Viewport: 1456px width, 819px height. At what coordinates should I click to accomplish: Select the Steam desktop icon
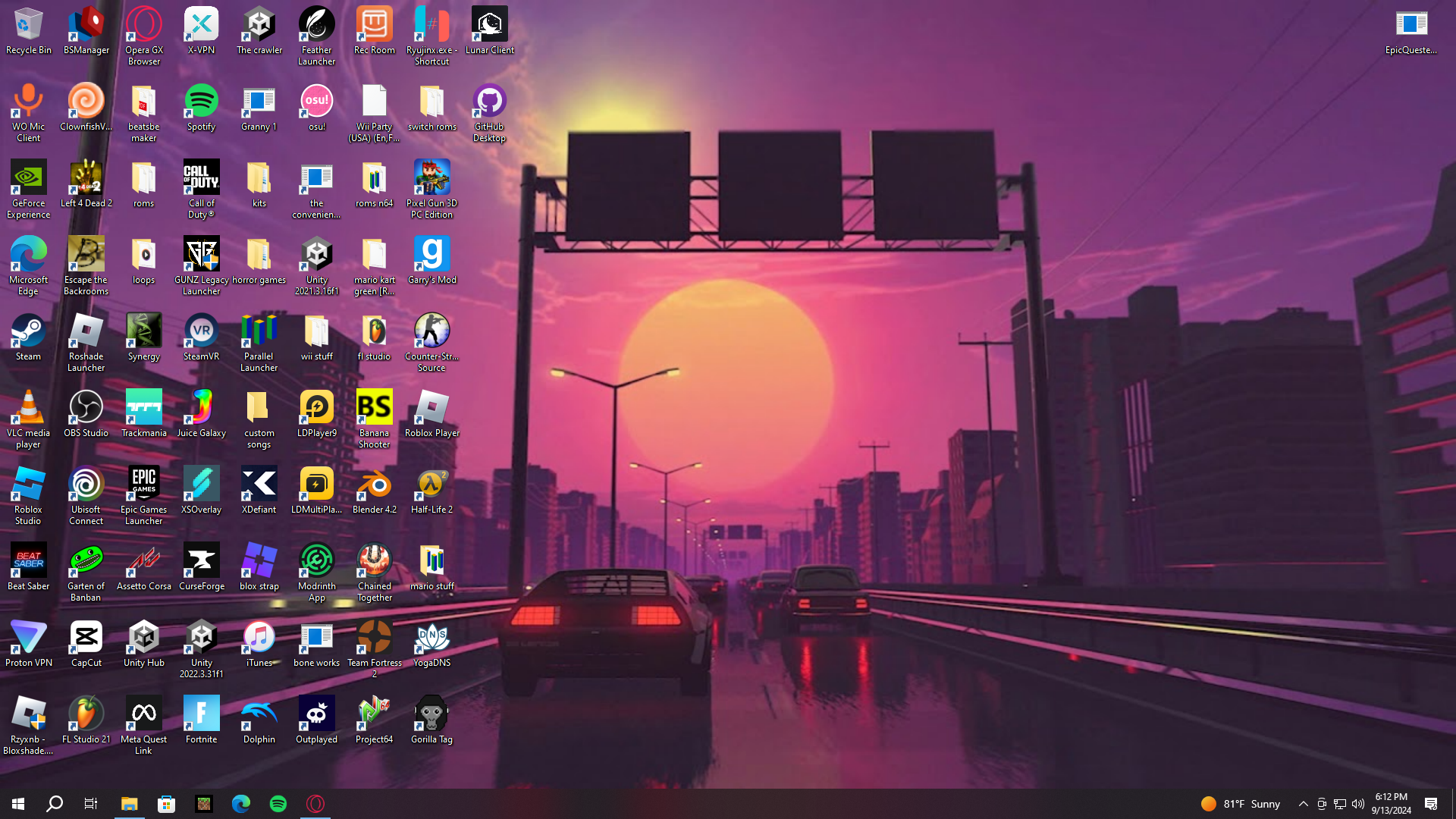click(29, 337)
